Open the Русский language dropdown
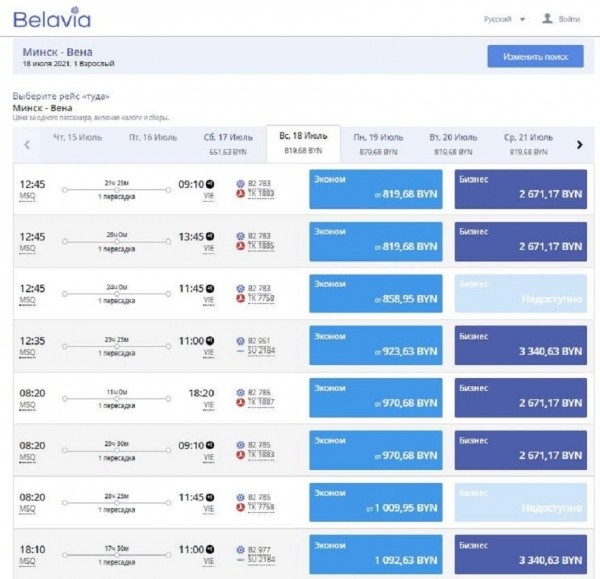The image size is (600, 579). click(505, 19)
